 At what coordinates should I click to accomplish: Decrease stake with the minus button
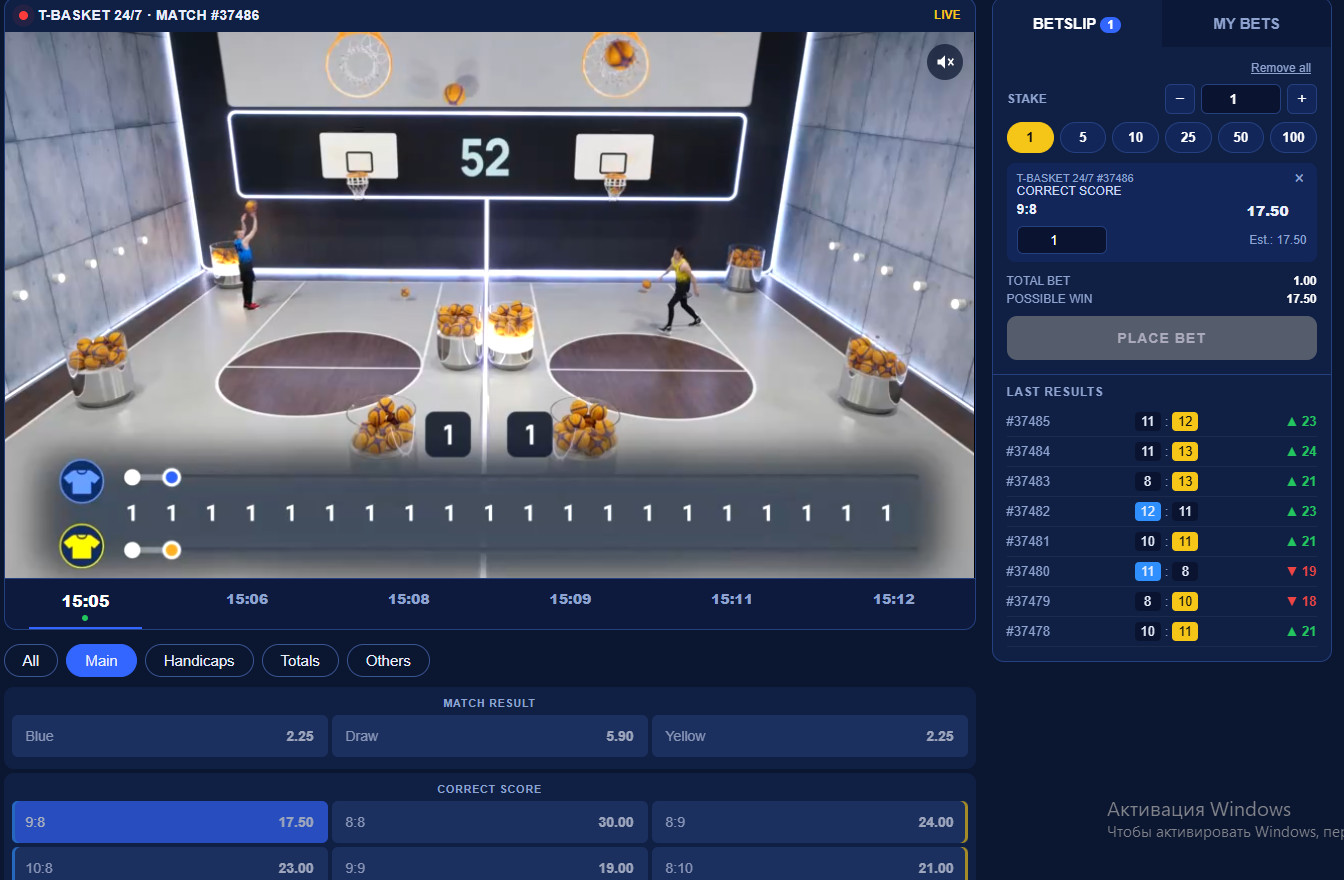tap(1180, 99)
